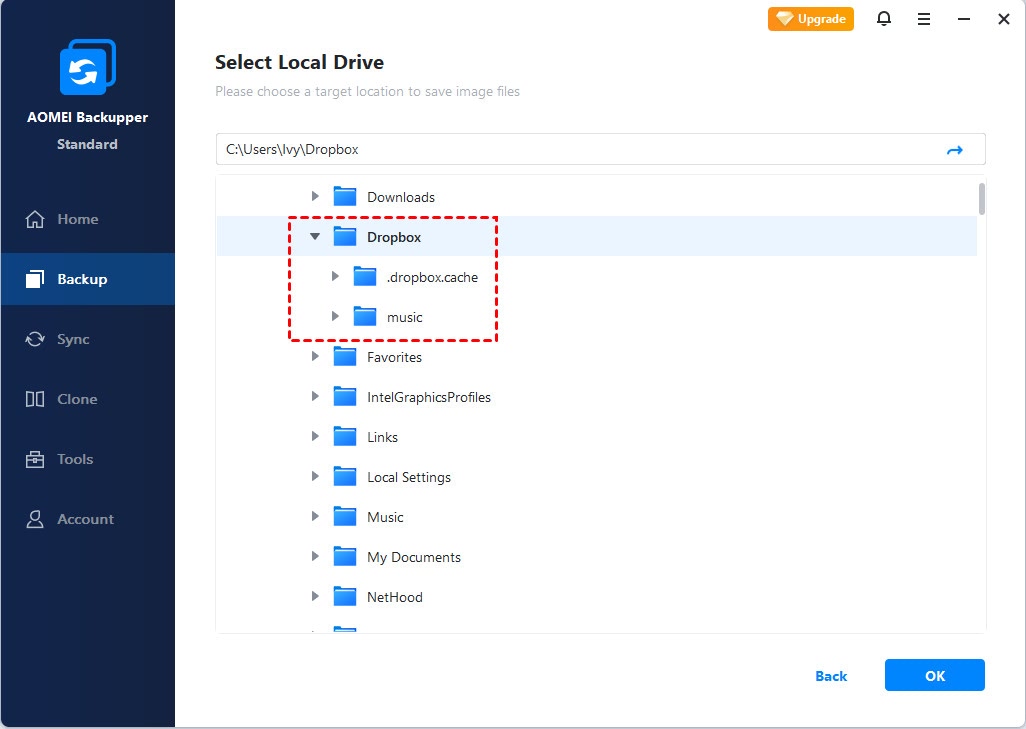Screen dimensions: 1026x729
Task: Click the Backup icon in sidebar
Action: (x=35, y=279)
